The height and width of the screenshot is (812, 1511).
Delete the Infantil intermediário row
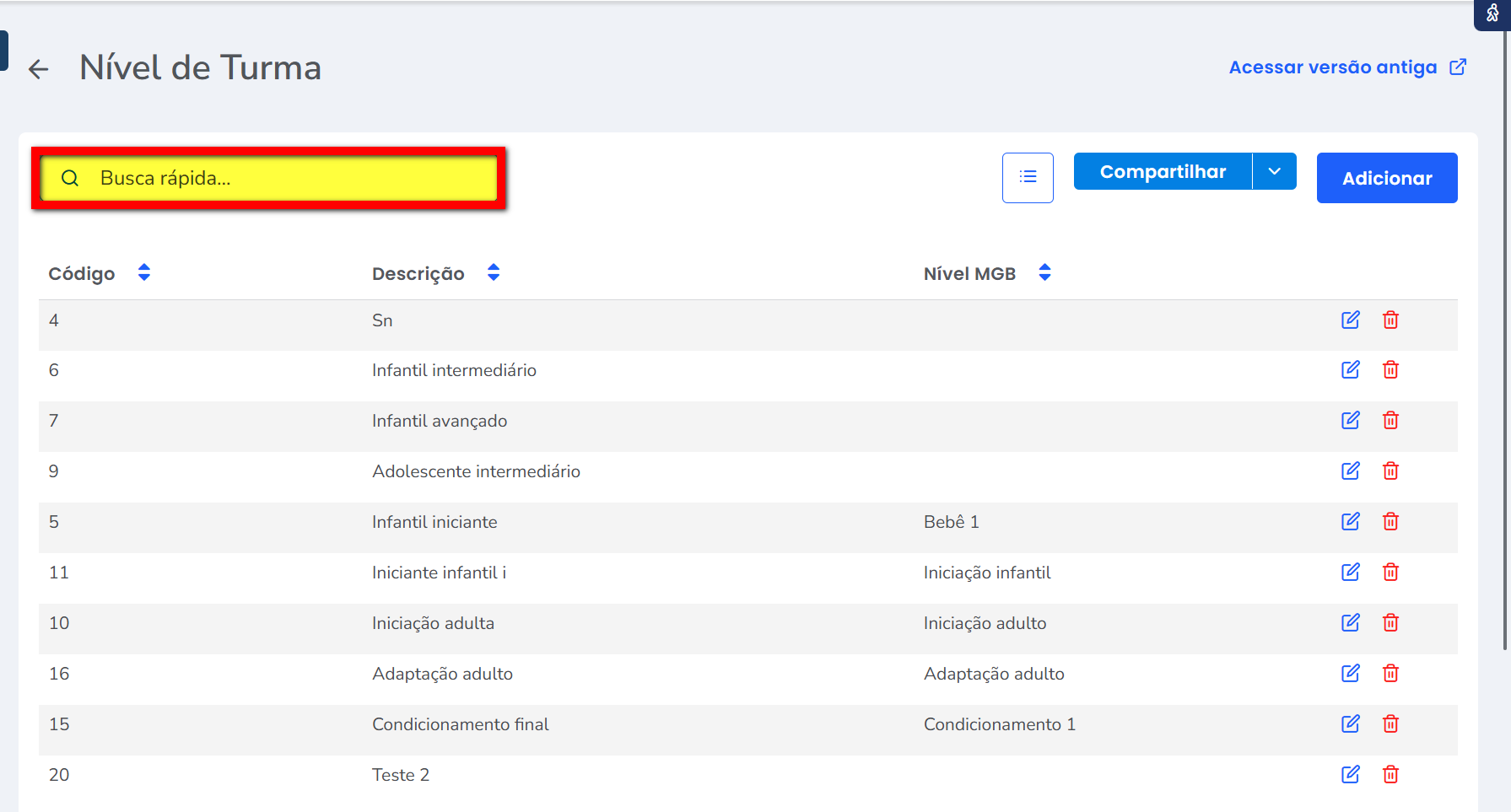point(1390,370)
